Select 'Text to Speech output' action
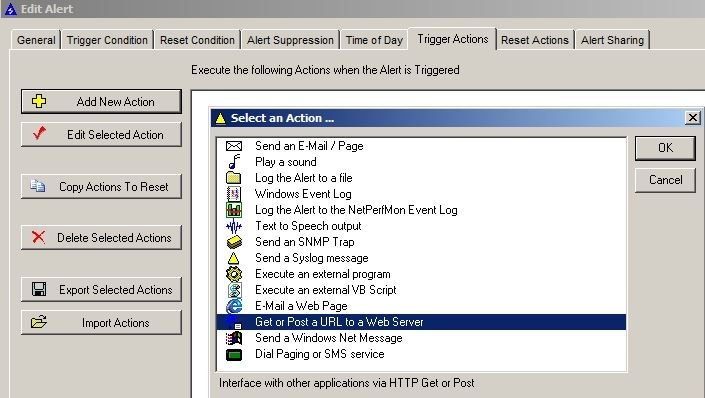The image size is (705, 398). pos(421,226)
